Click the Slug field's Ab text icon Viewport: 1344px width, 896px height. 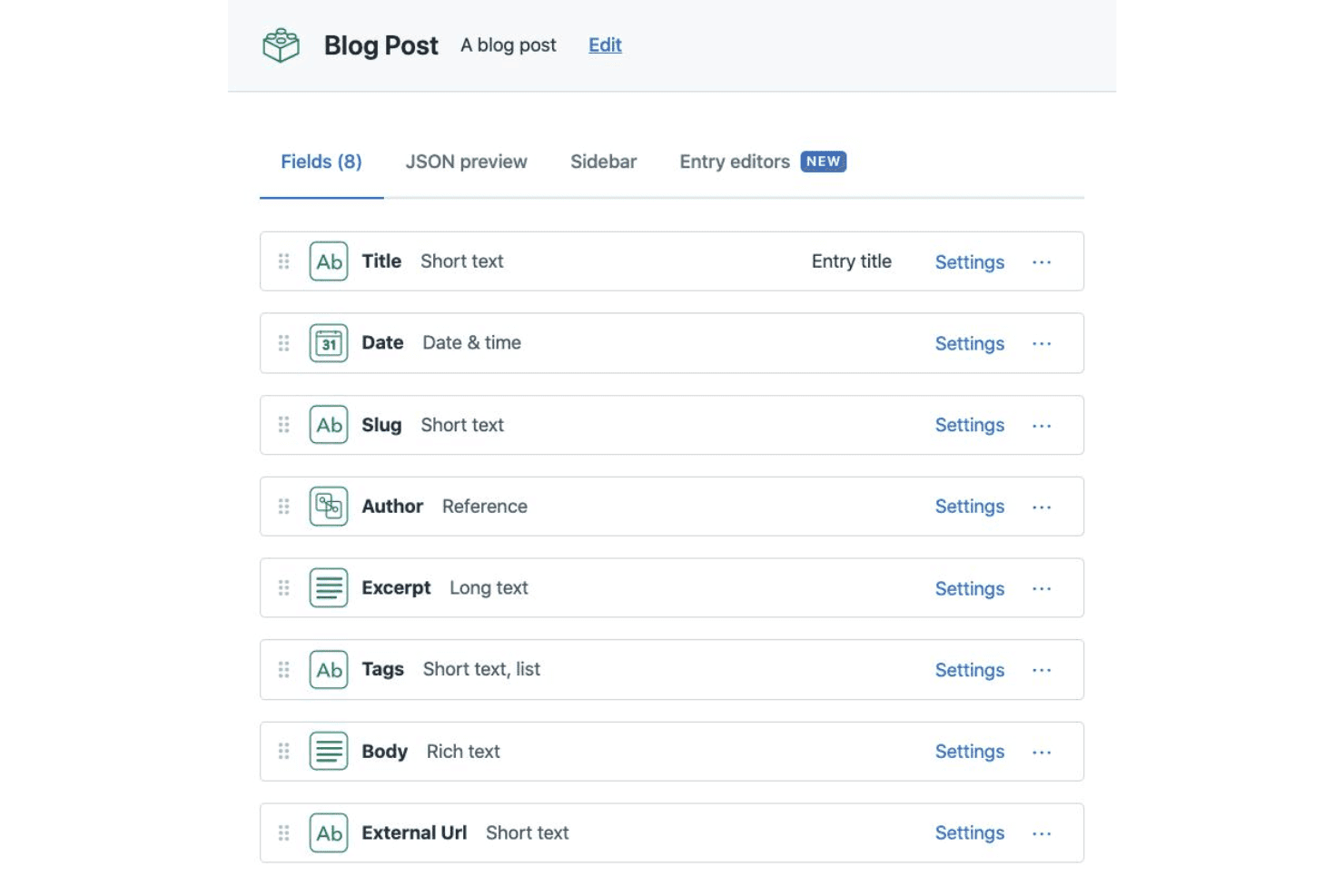329,425
